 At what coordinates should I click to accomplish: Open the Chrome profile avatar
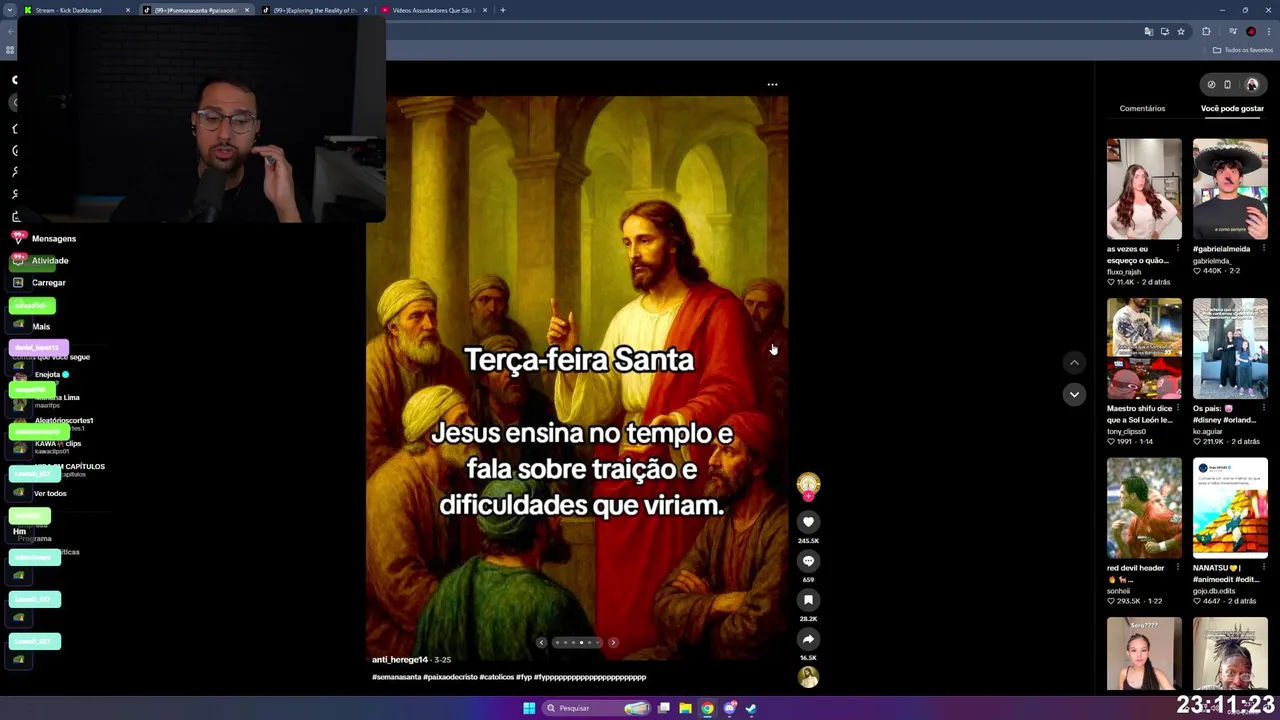coord(1251,32)
